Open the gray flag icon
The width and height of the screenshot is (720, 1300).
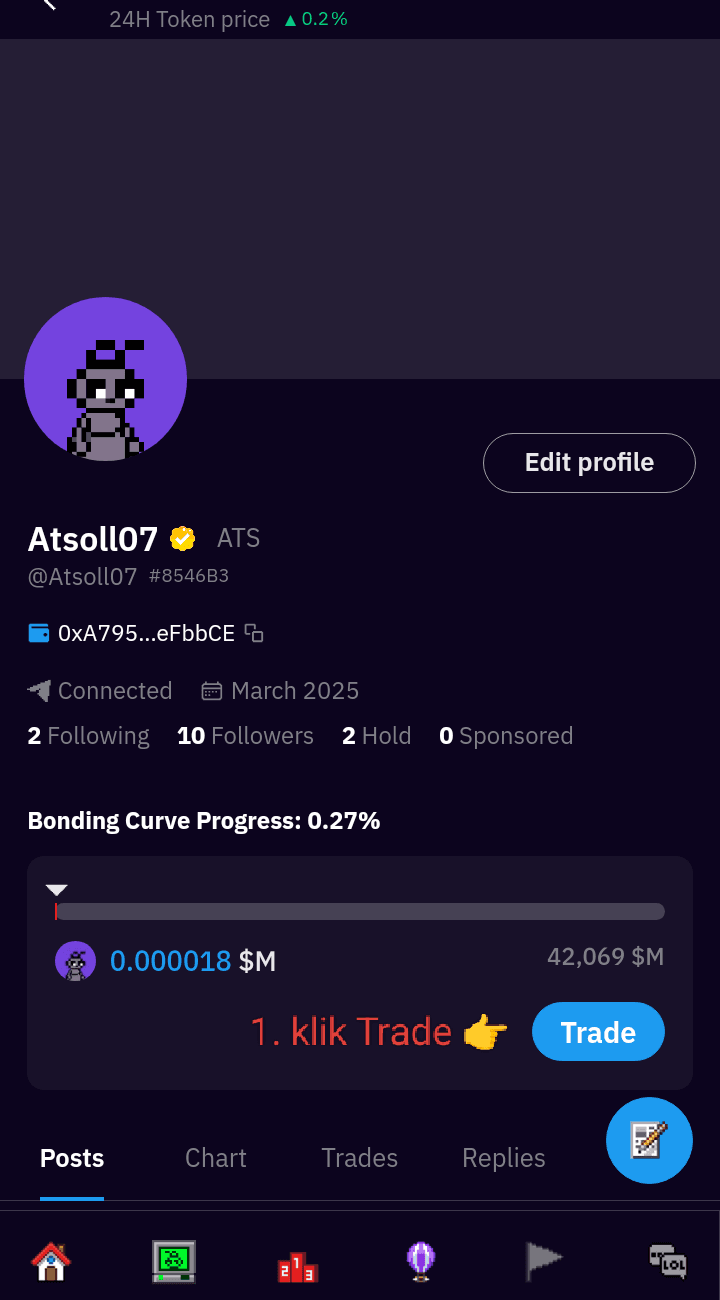tap(544, 1261)
